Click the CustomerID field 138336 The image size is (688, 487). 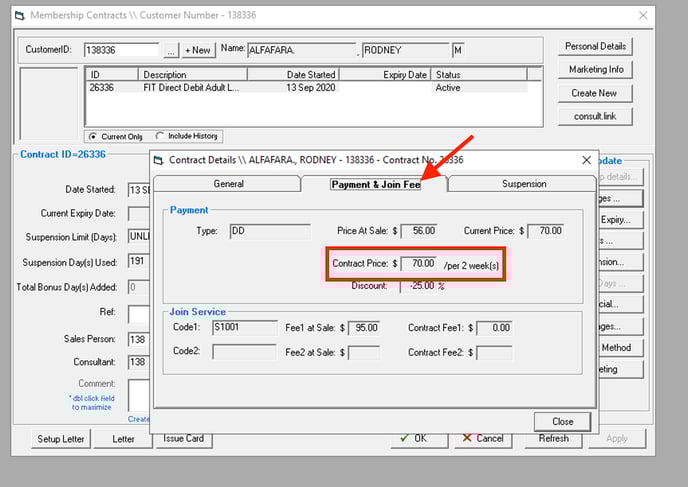coord(122,50)
